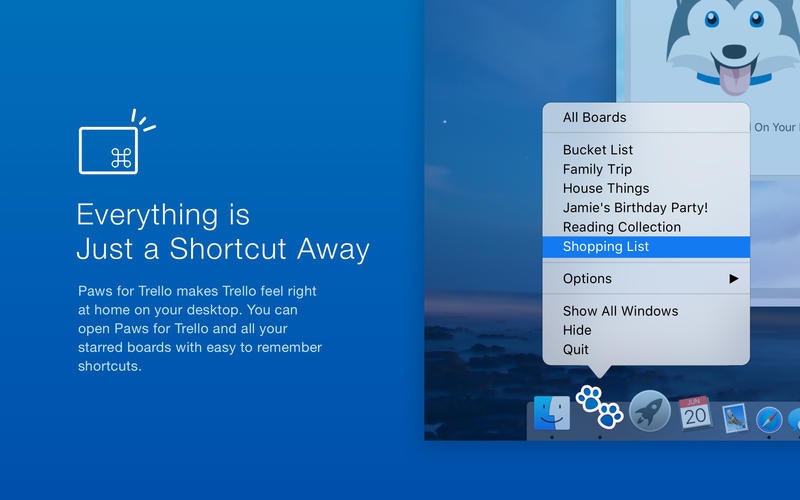
Task: Open the Paws for Trello dock icon
Action: click(599, 407)
